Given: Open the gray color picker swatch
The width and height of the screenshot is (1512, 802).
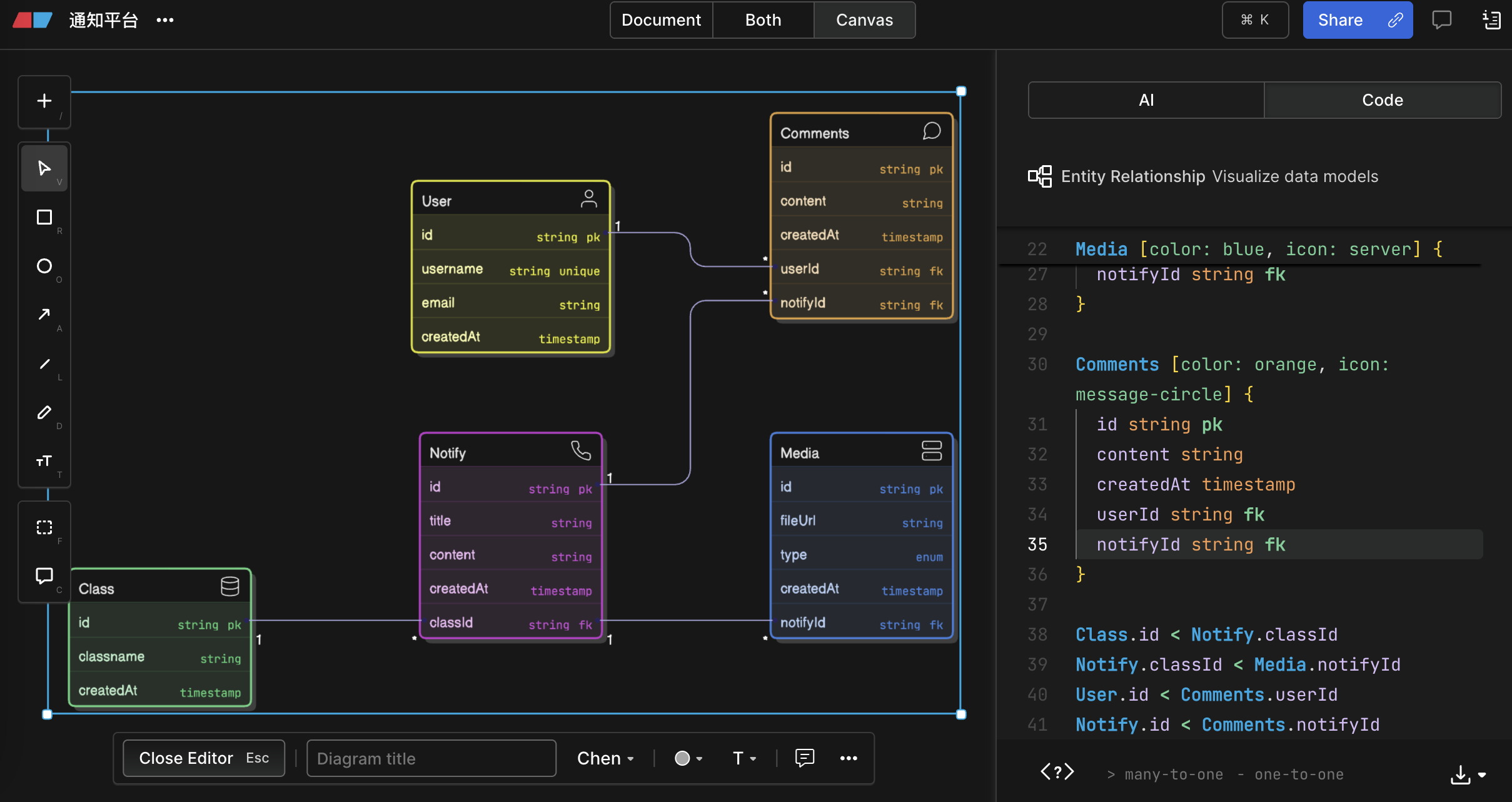Looking at the screenshot, I should click(x=688, y=758).
